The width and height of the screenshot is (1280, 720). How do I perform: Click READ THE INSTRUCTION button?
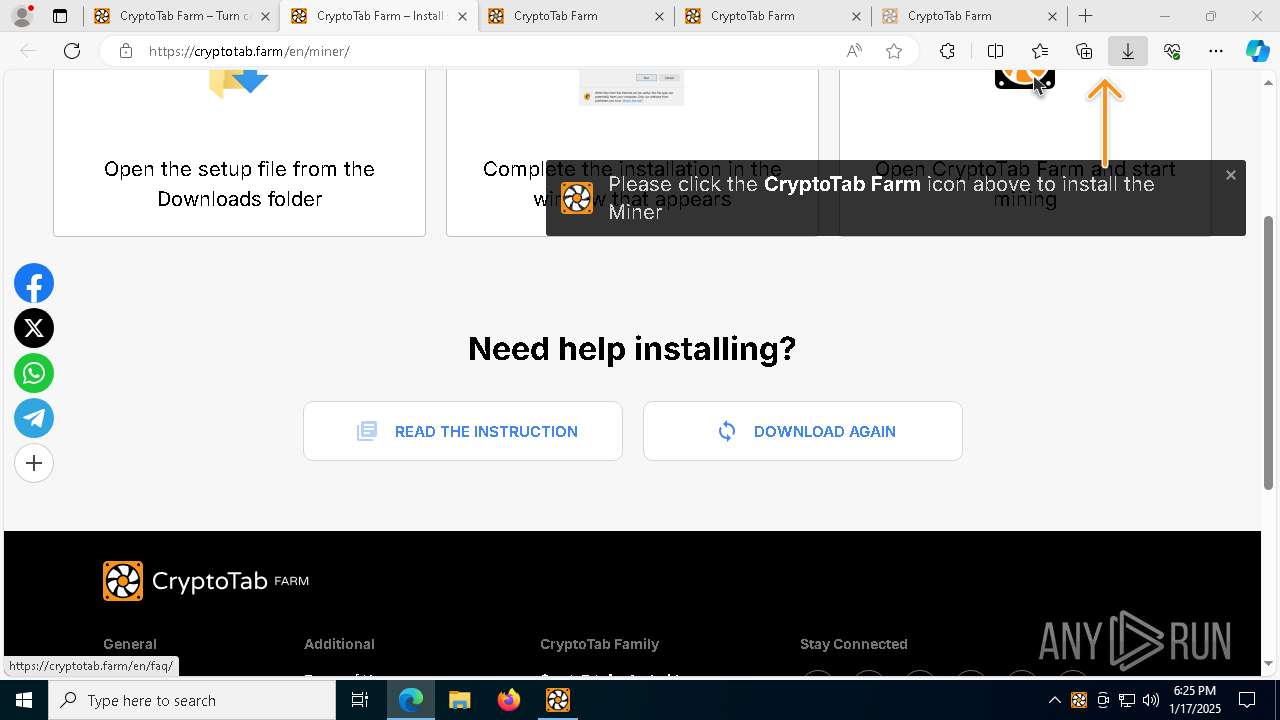[x=463, y=431]
